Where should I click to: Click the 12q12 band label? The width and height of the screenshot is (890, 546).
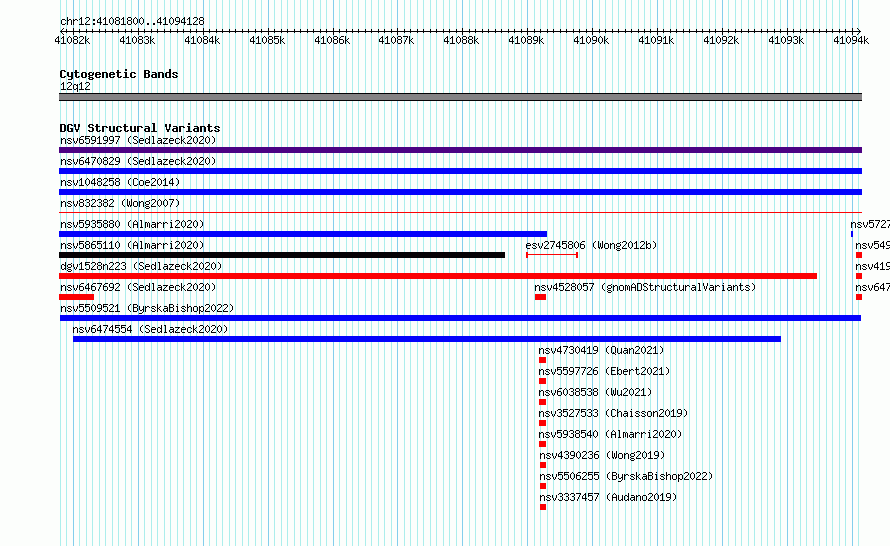(x=75, y=86)
